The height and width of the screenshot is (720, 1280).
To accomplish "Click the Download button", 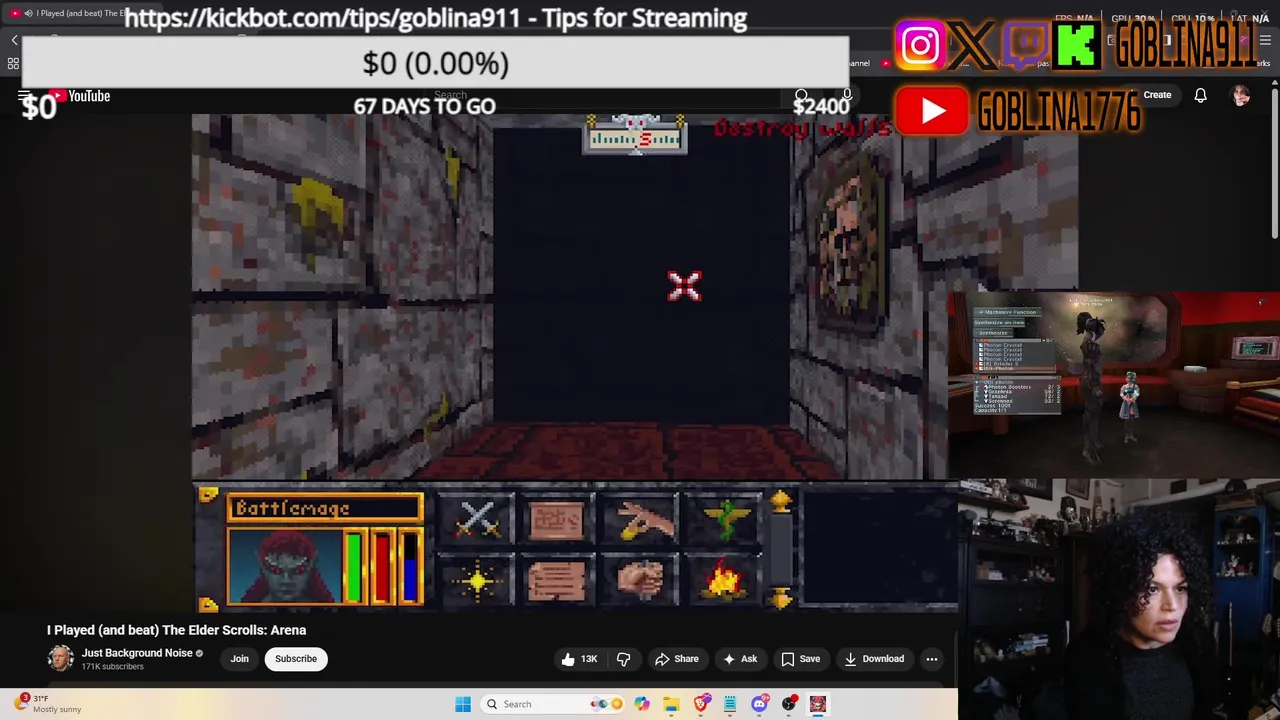I will pos(874,659).
